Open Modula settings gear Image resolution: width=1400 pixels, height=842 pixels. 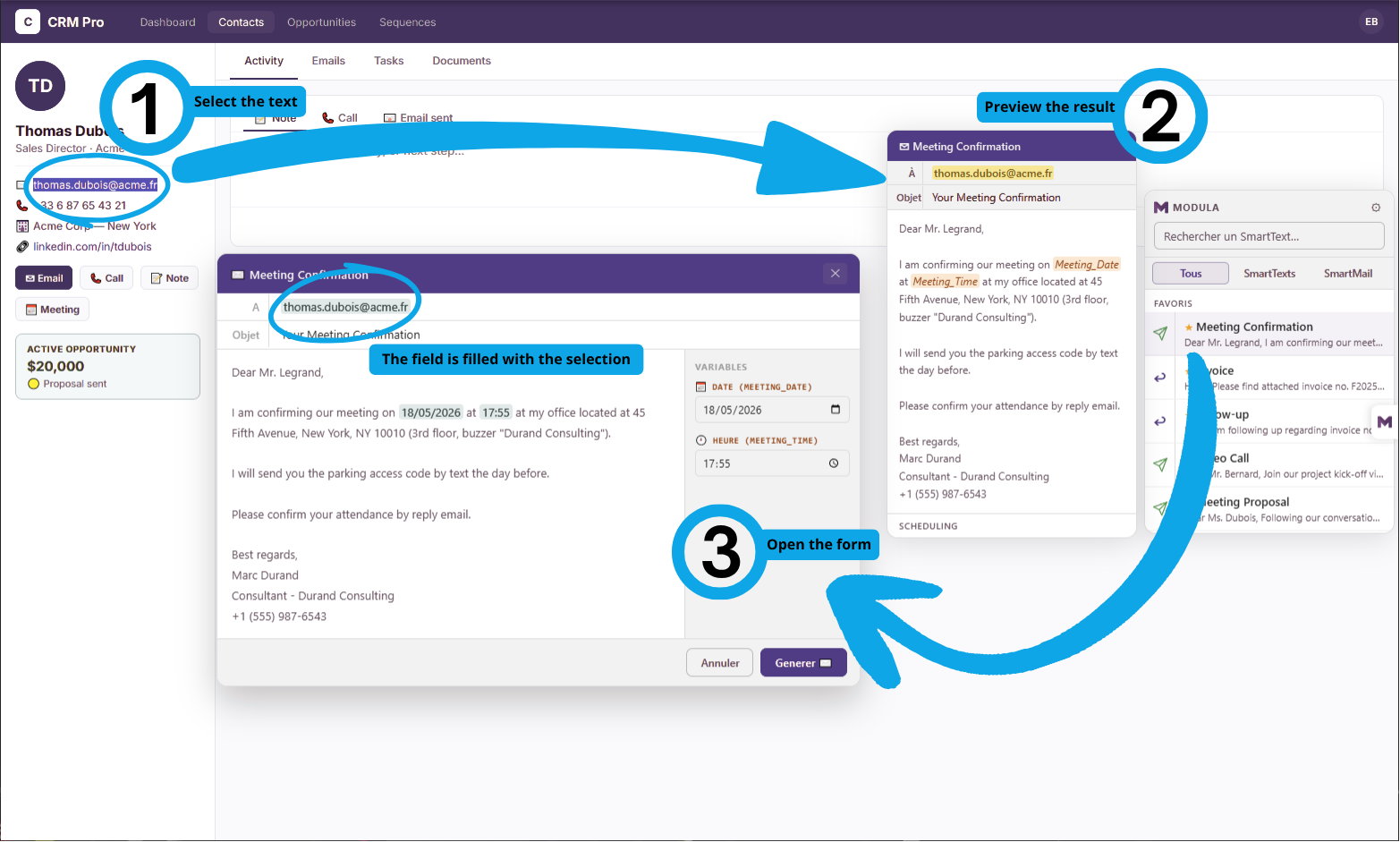[x=1376, y=208]
